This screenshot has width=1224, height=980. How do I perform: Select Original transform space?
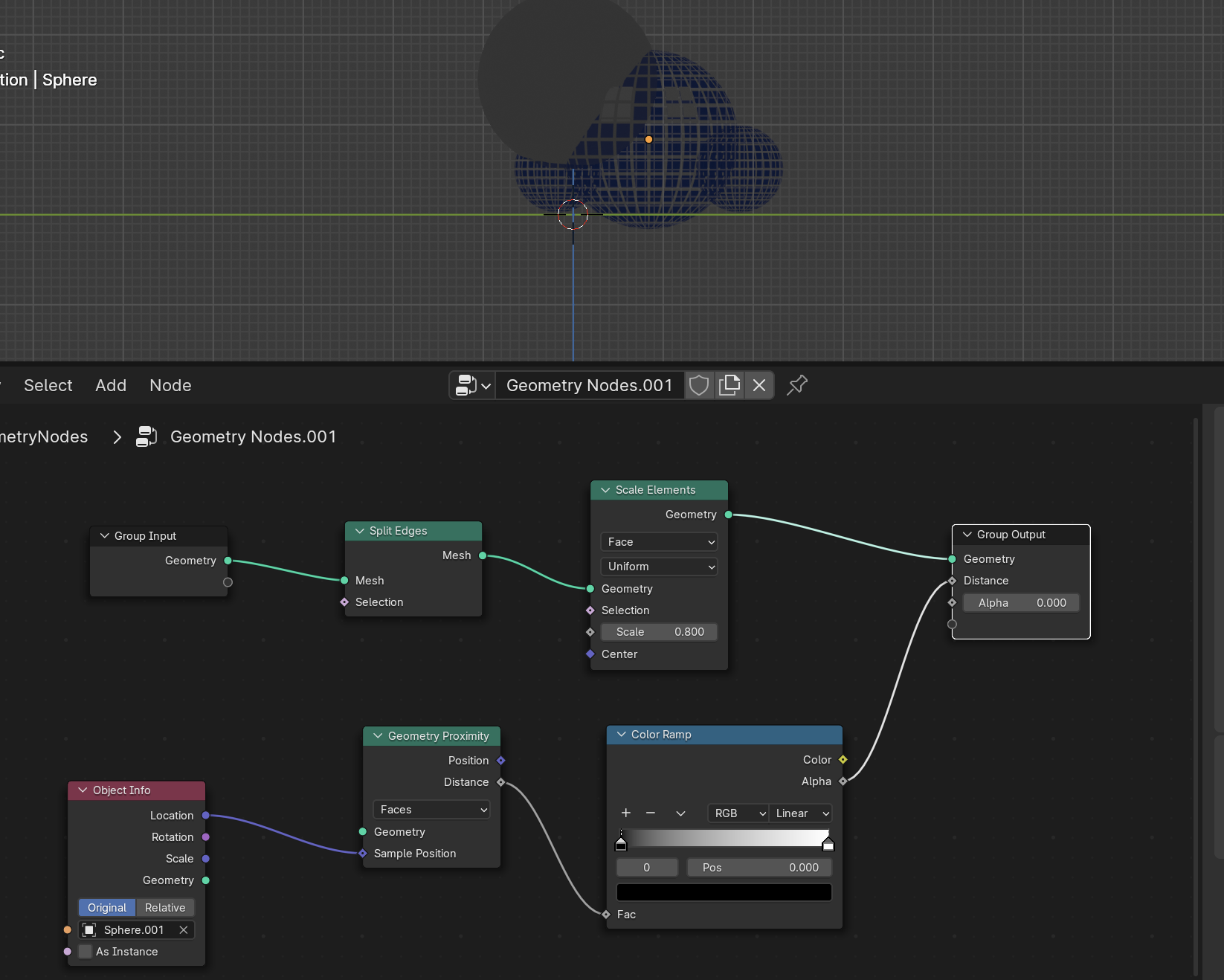[x=107, y=908]
